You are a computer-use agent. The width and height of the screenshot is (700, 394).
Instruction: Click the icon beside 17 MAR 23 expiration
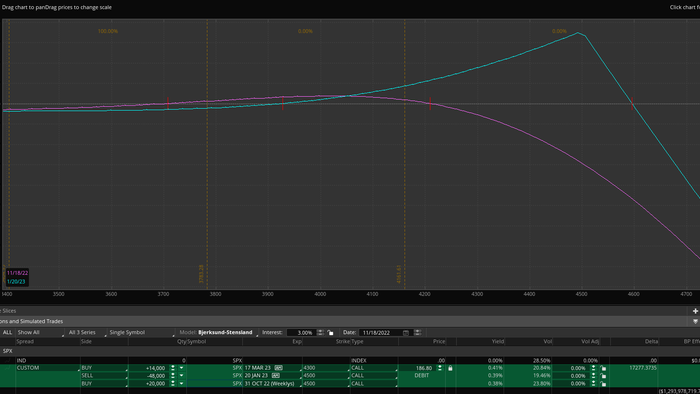tap(278, 368)
